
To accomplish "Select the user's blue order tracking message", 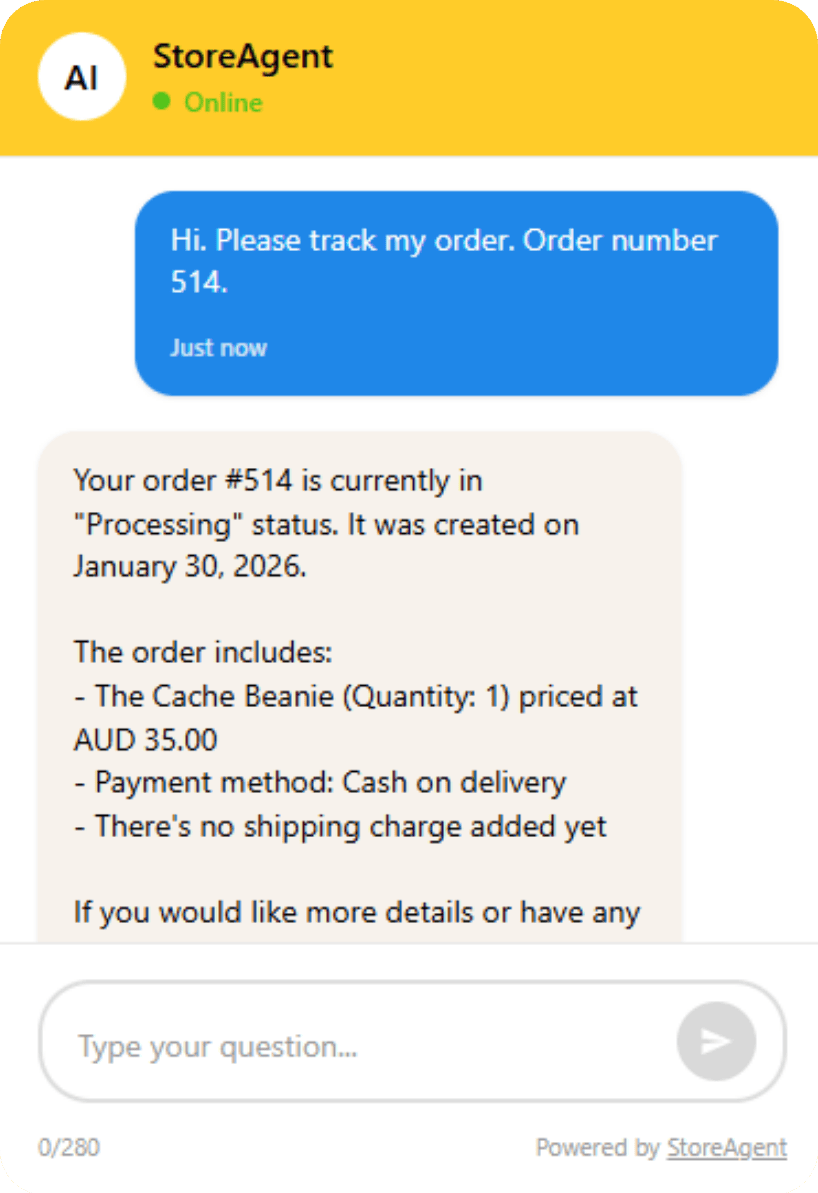I will [x=457, y=290].
